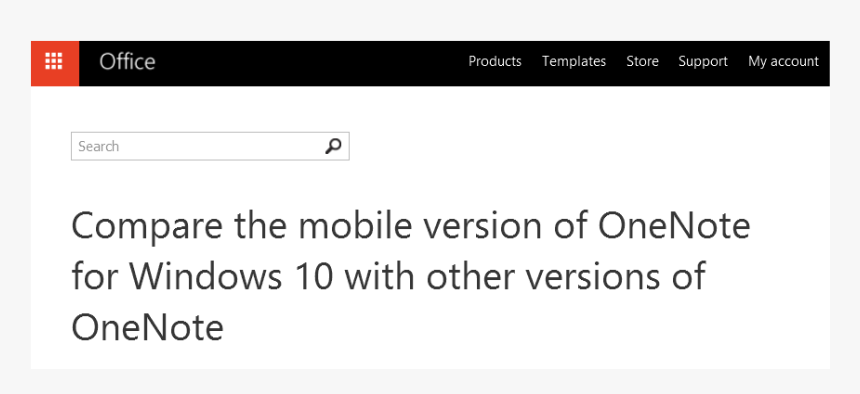
Task: Focus the Search text box
Action: (x=210, y=147)
